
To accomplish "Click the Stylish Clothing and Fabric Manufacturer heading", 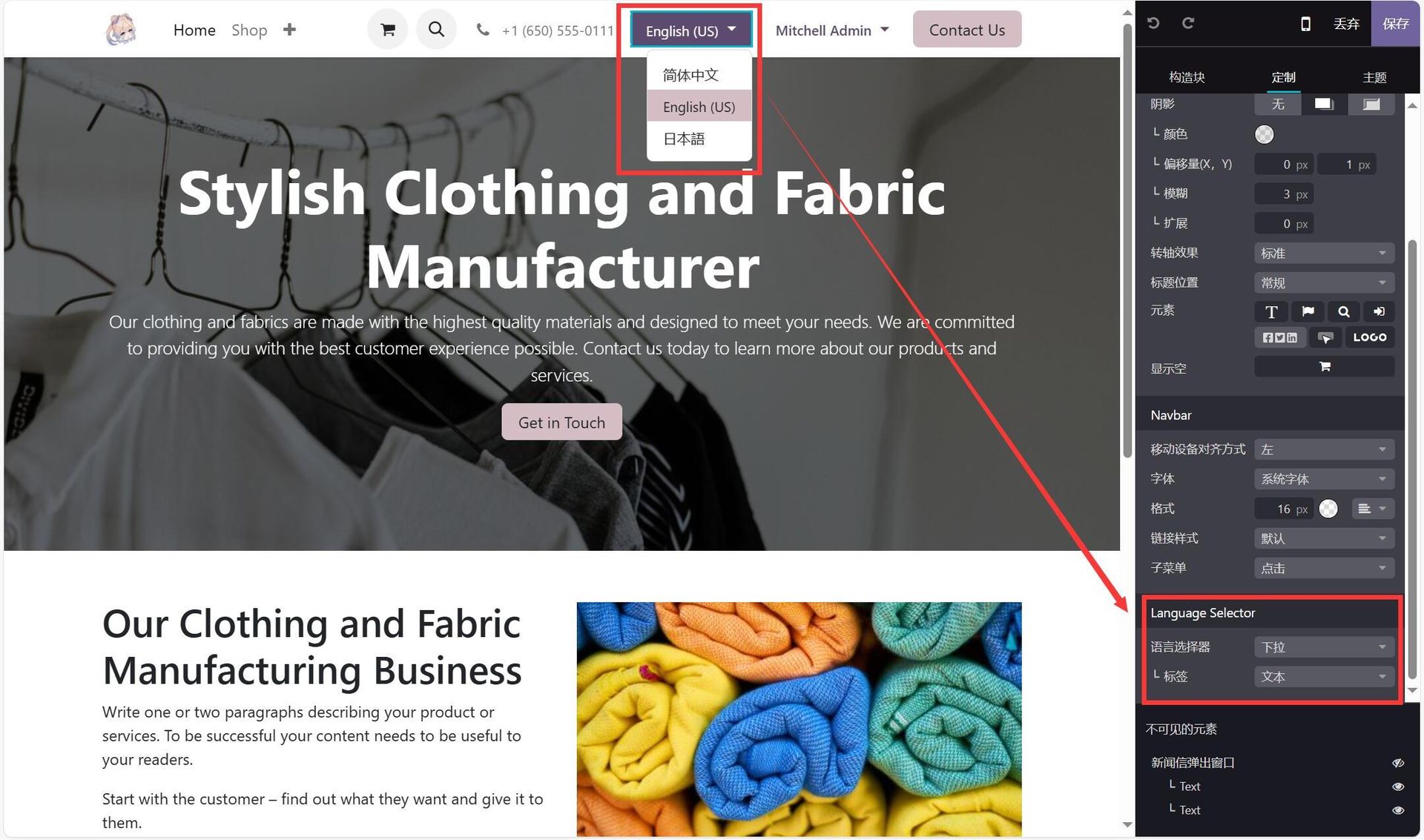I will click(x=561, y=229).
